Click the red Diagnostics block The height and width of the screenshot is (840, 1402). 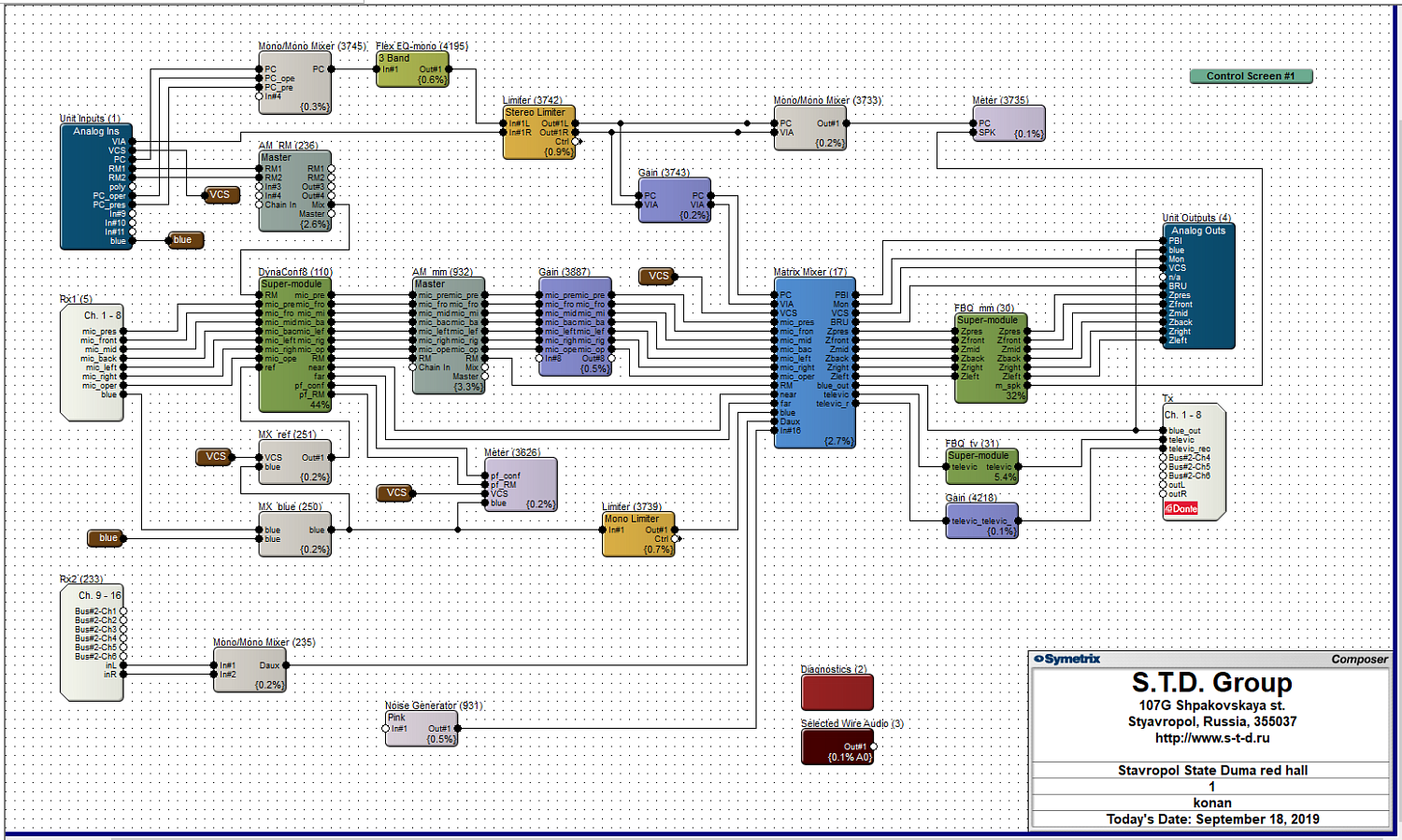pyautogui.click(x=837, y=692)
